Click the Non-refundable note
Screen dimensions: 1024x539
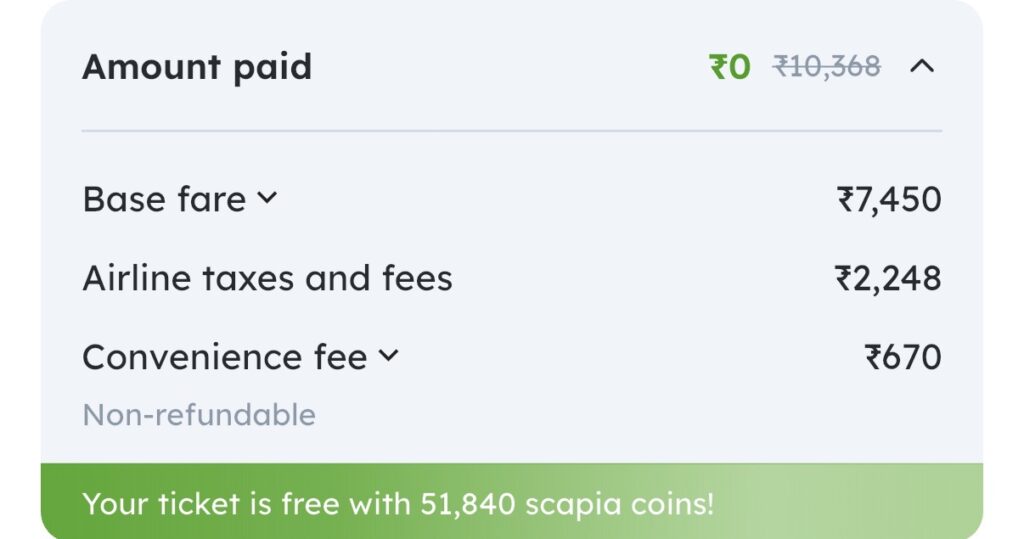click(199, 414)
